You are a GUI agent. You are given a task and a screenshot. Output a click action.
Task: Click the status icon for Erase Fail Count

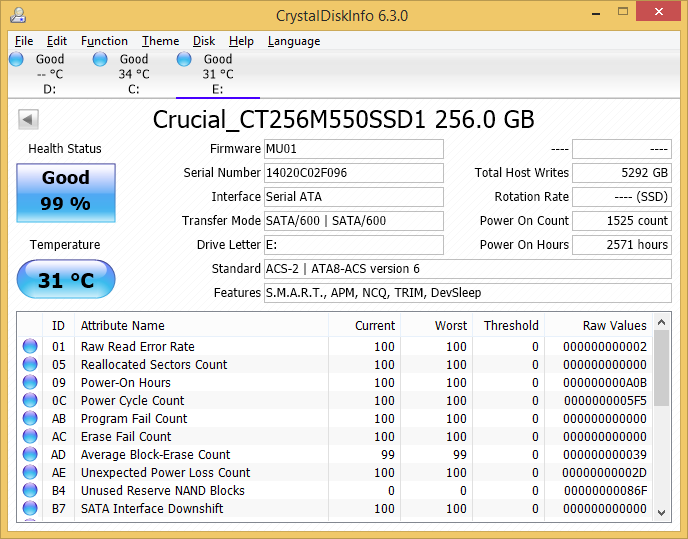30,436
